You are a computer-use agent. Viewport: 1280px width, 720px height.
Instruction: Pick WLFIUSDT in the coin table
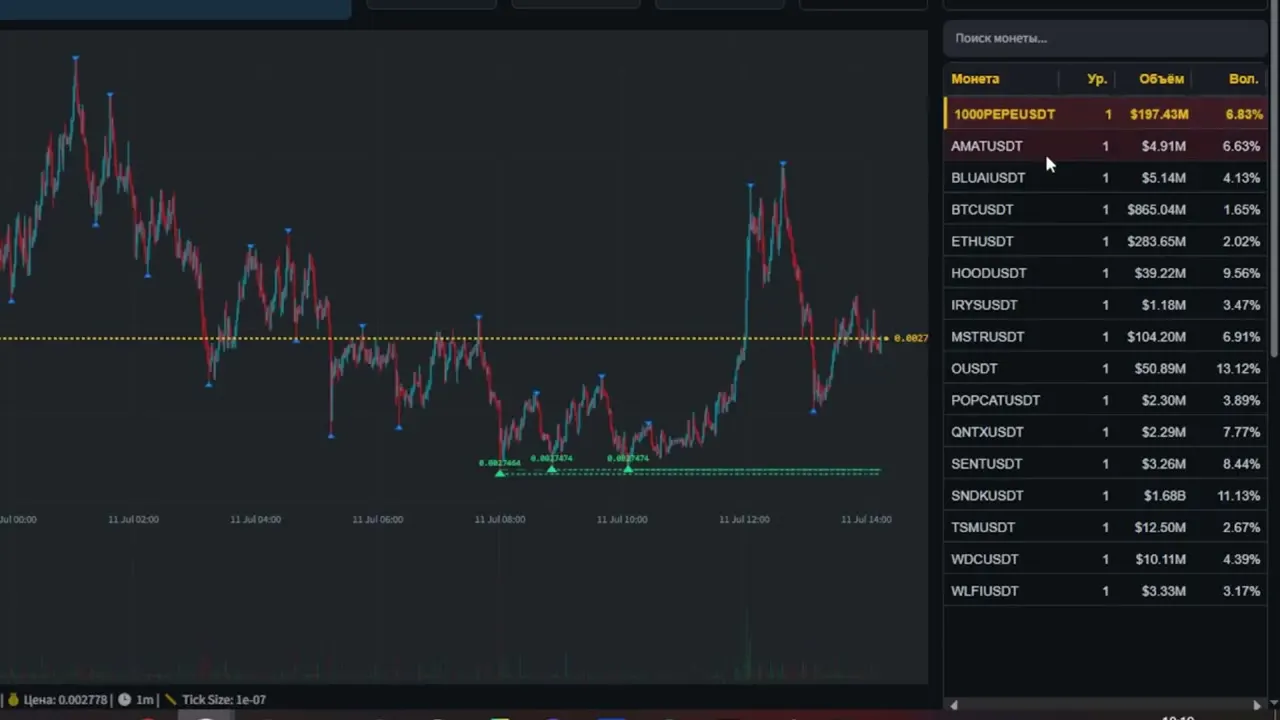[x=1105, y=591]
